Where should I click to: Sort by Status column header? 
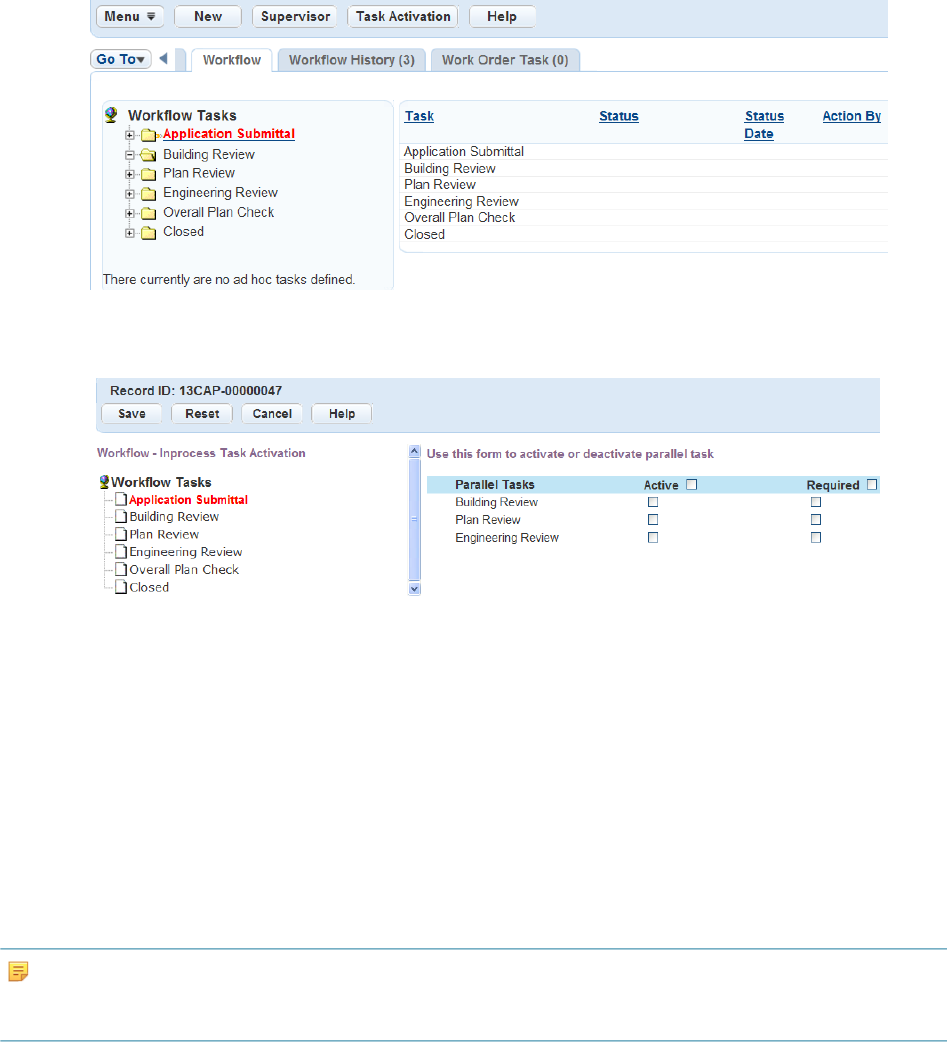point(619,116)
